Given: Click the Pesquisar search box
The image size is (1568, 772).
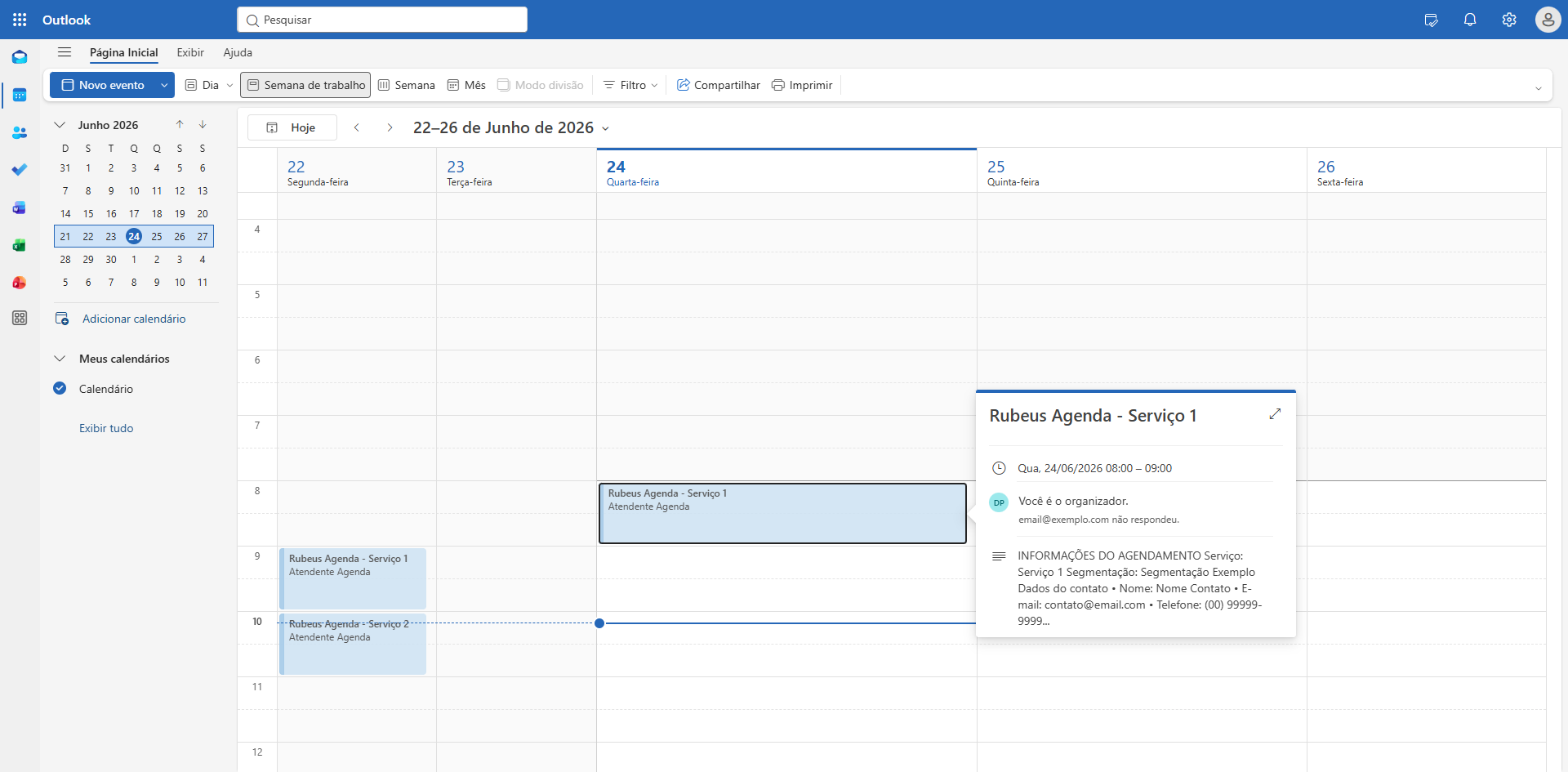Looking at the screenshot, I should click(x=382, y=20).
